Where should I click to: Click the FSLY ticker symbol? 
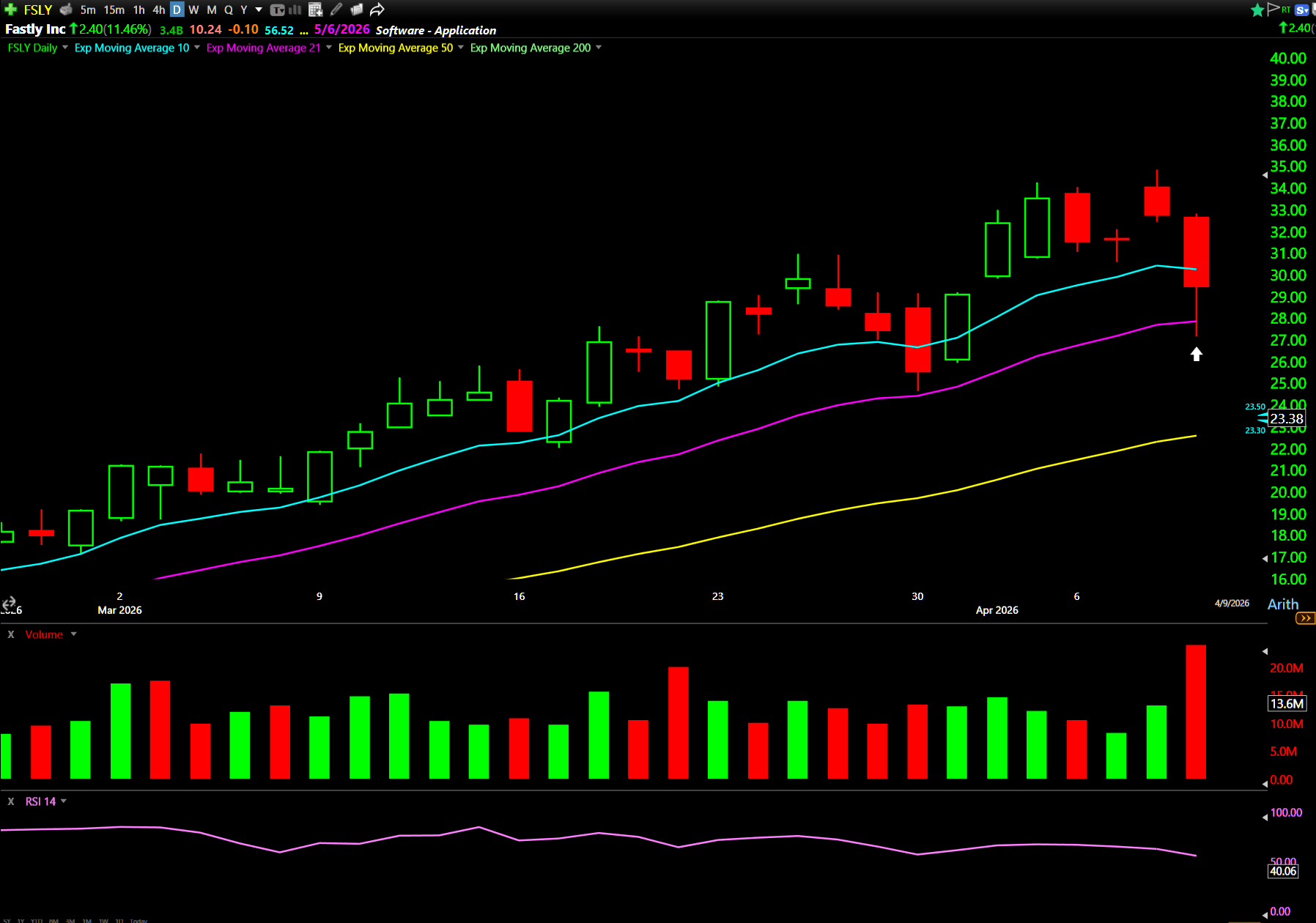click(37, 10)
